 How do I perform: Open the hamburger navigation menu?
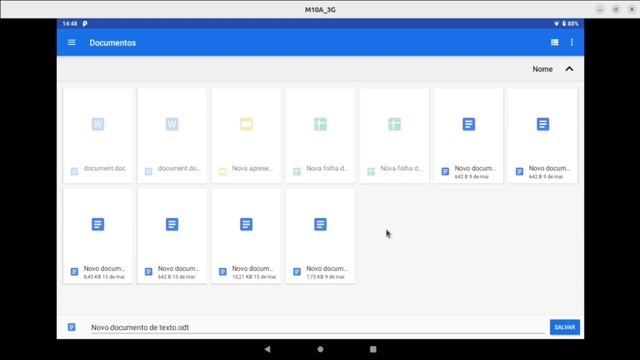tap(71, 42)
